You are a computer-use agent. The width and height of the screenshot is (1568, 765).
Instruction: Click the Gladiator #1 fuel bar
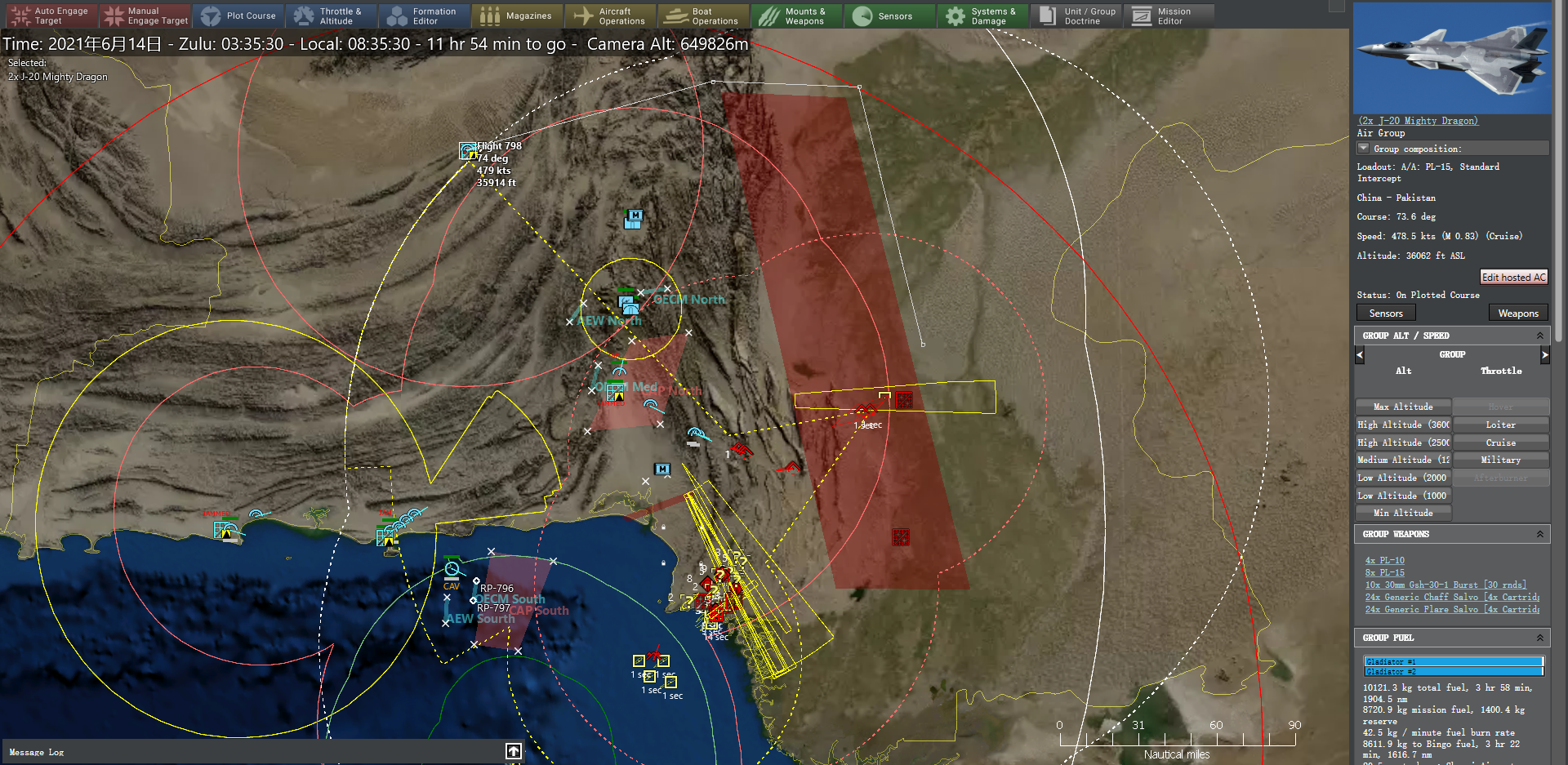pyautogui.click(x=1454, y=661)
